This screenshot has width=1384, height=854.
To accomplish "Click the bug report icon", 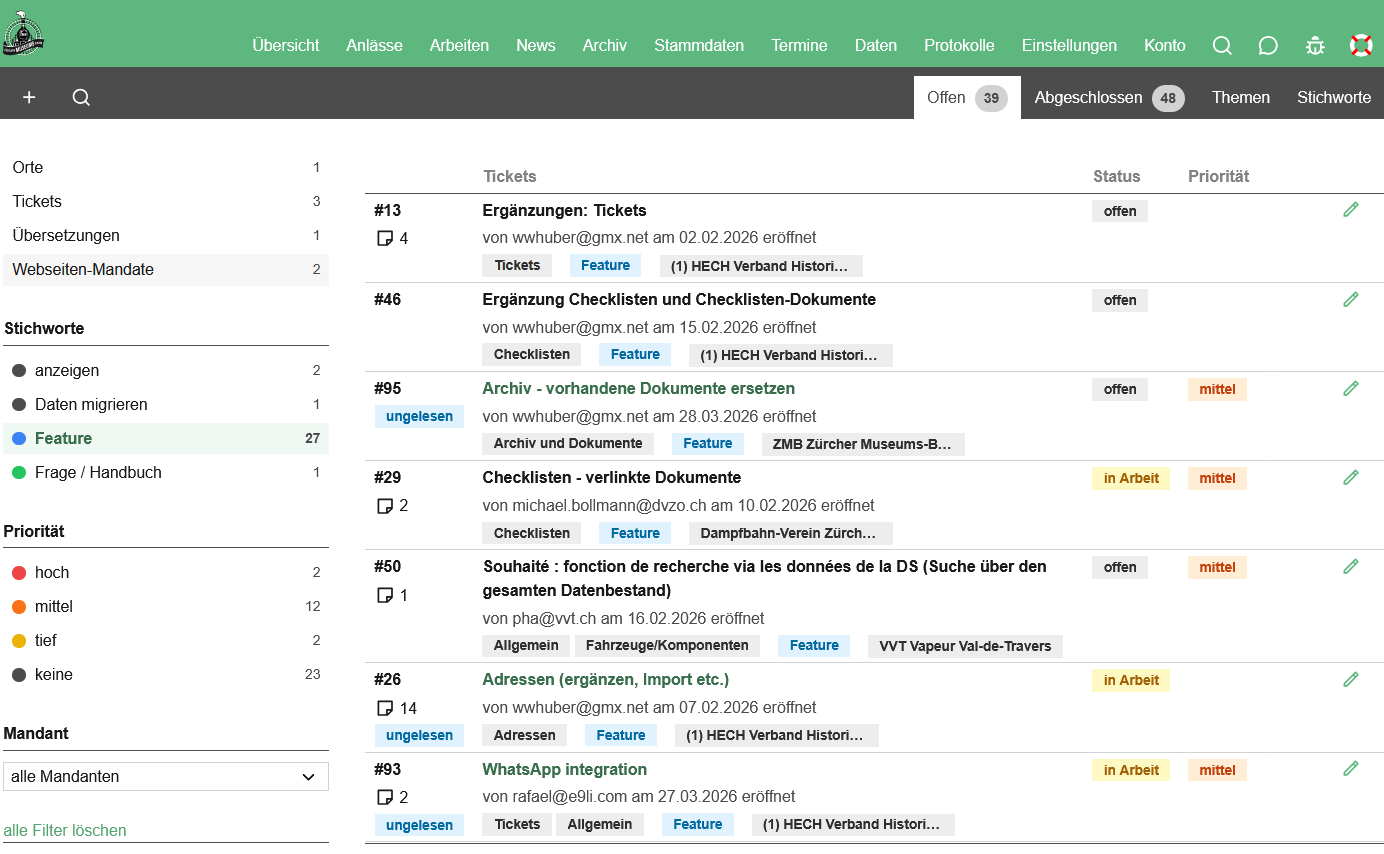I will (1315, 45).
